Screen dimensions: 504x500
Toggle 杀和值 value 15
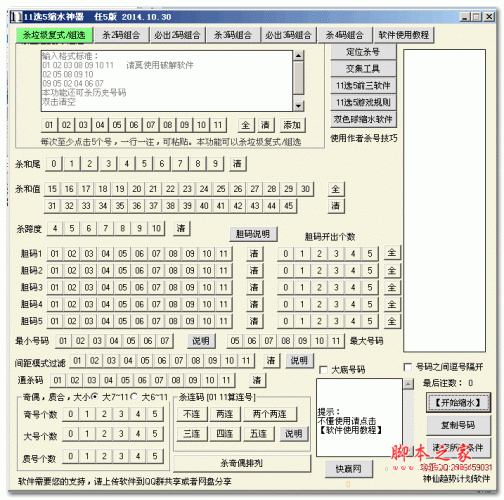[x=52, y=189]
